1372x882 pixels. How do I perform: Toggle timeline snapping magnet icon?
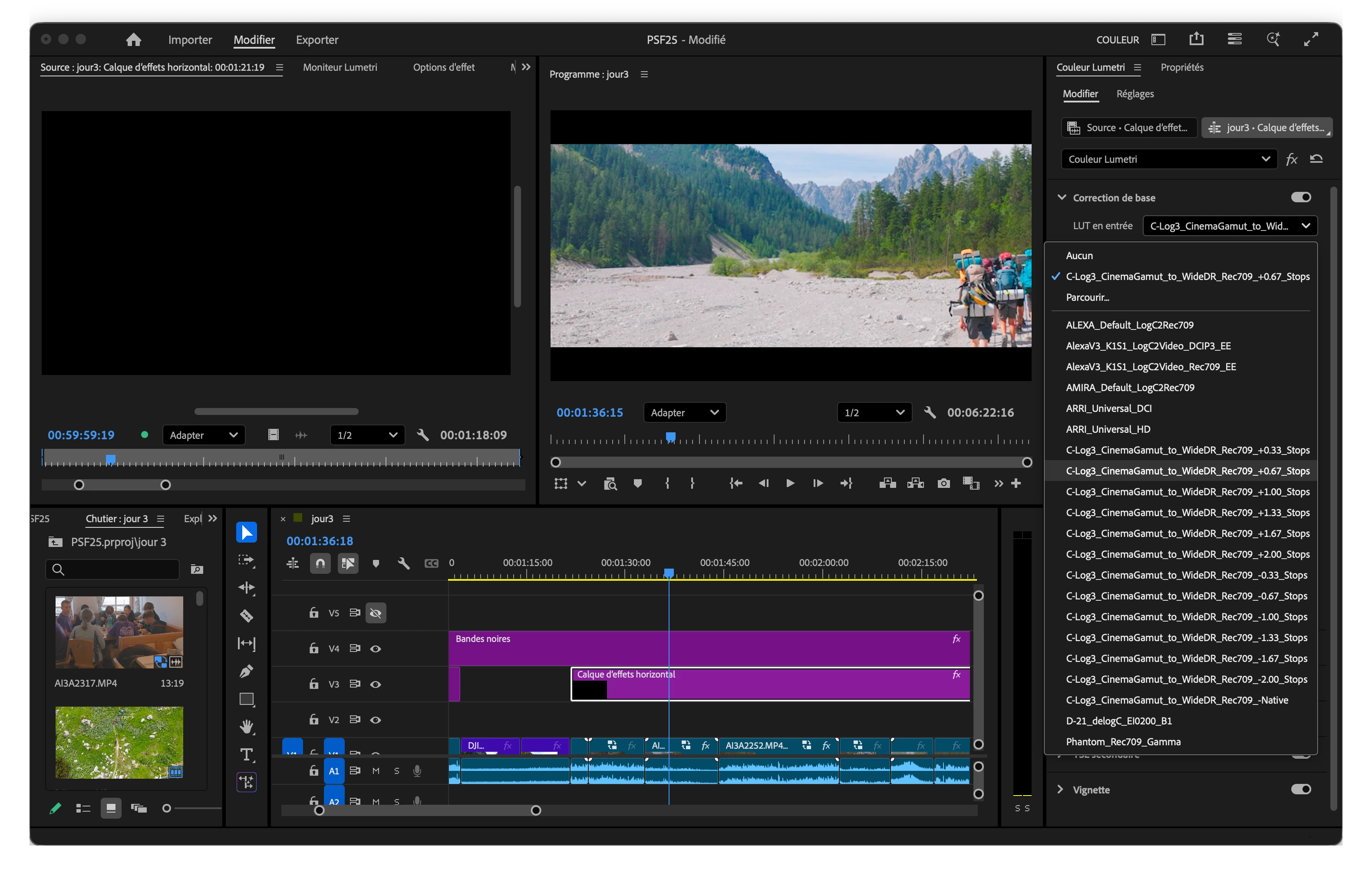pos(320,563)
